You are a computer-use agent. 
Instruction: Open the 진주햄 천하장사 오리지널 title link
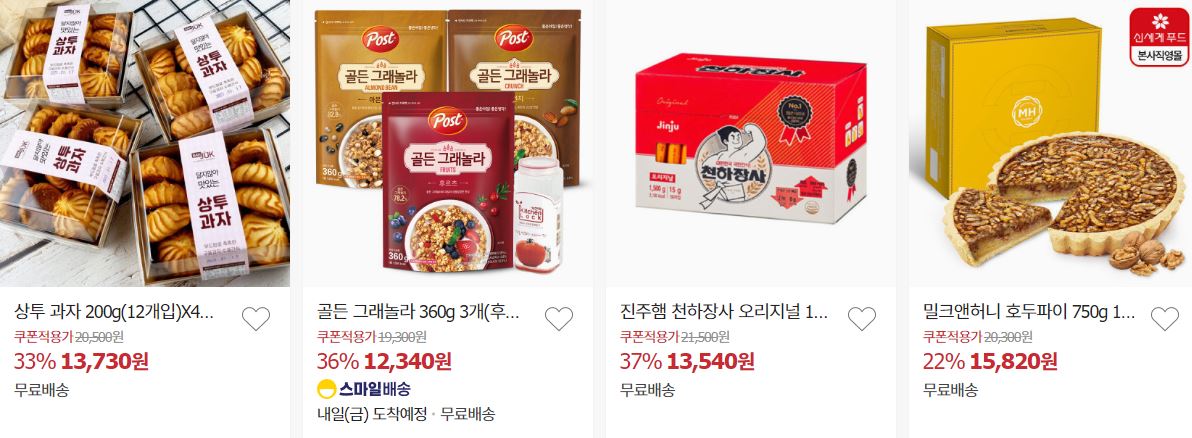coord(724,312)
